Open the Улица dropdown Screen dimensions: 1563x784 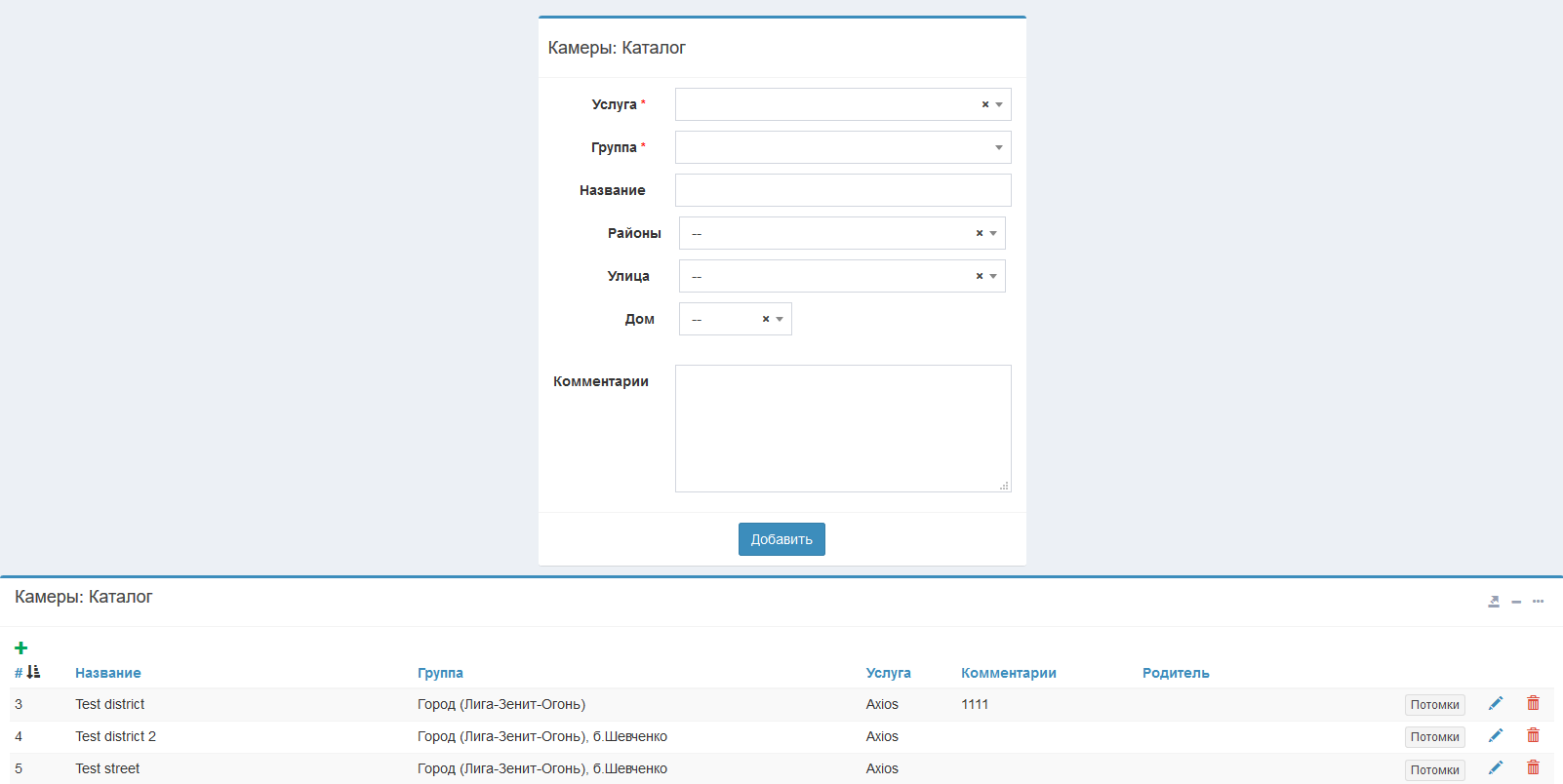993,276
